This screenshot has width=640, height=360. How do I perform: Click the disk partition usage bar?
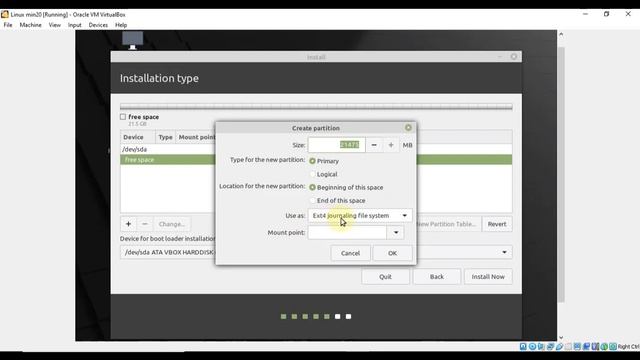click(x=316, y=107)
